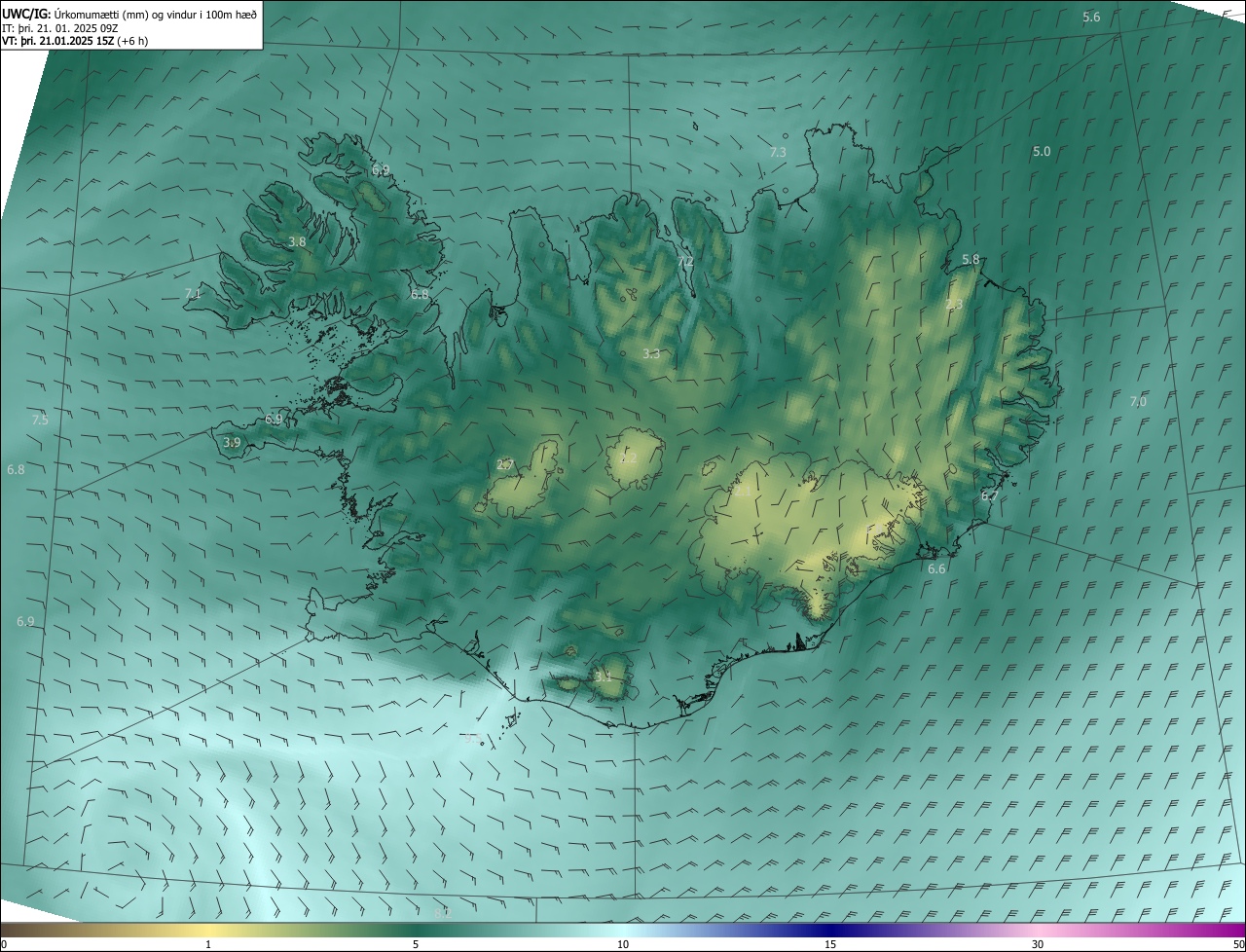1246x952 pixels.
Task: Click the 5 tick on the color scale
Action: [416, 944]
